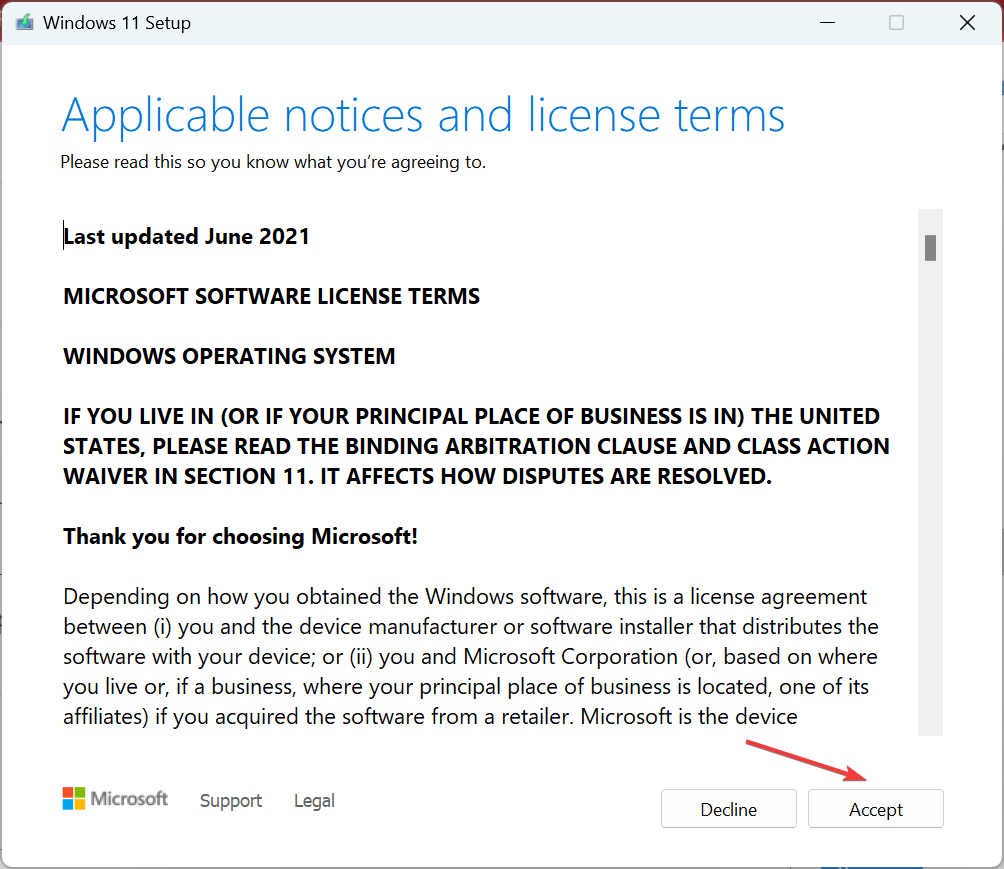Screen dimensions: 1004x869
Task: Click the Accept button
Action: click(875, 809)
